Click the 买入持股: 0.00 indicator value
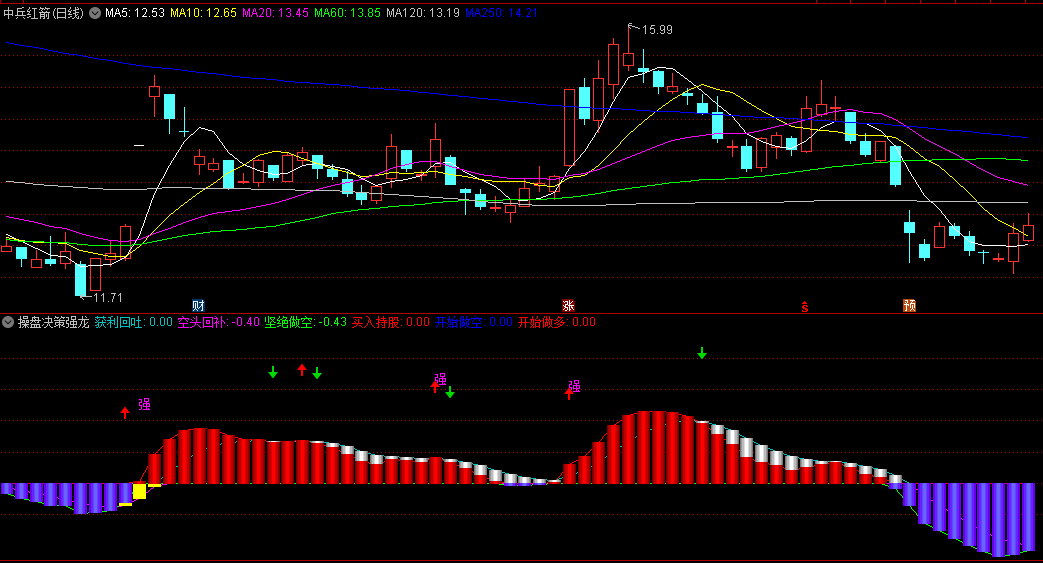1043x563 pixels. point(390,322)
